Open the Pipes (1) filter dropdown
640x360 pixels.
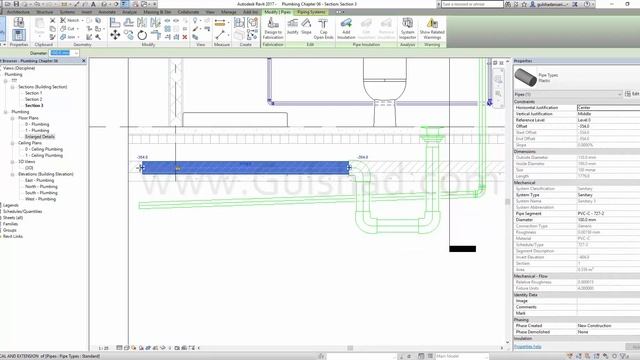point(619,94)
